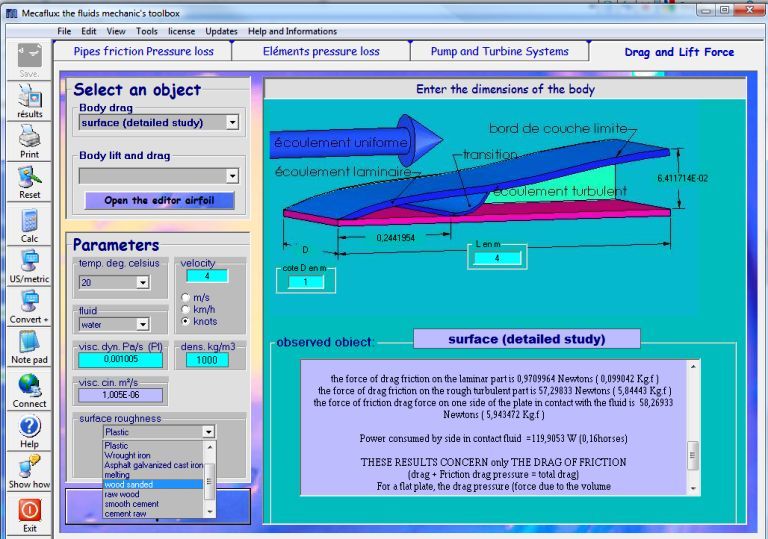Open the Body drag dropdown

click(232, 122)
